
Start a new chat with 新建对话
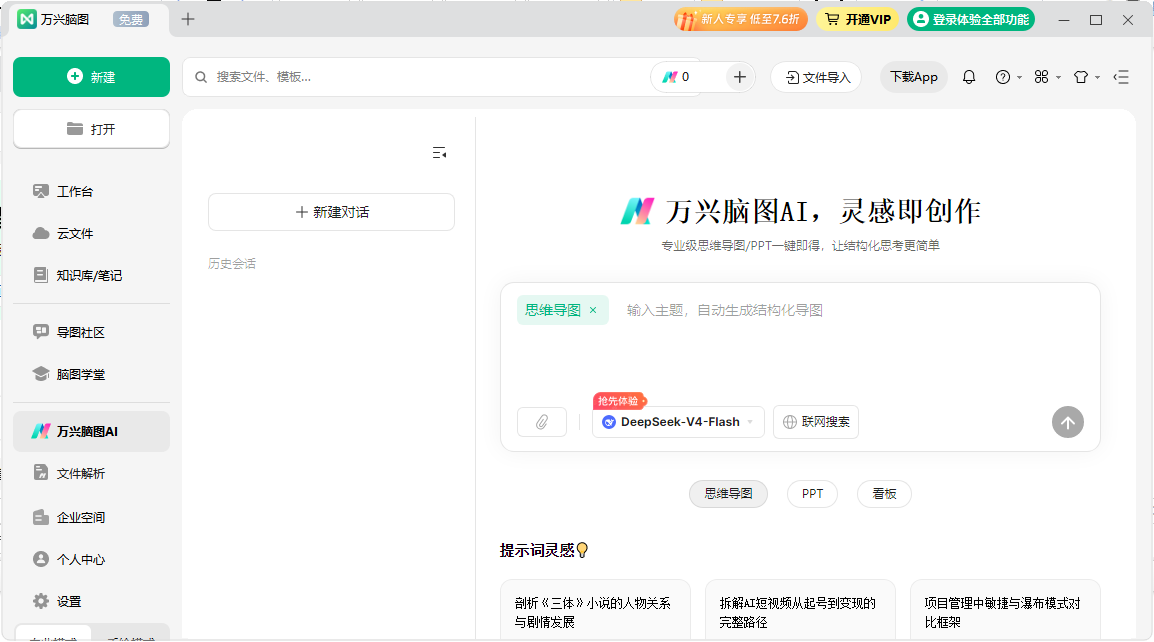coord(331,212)
